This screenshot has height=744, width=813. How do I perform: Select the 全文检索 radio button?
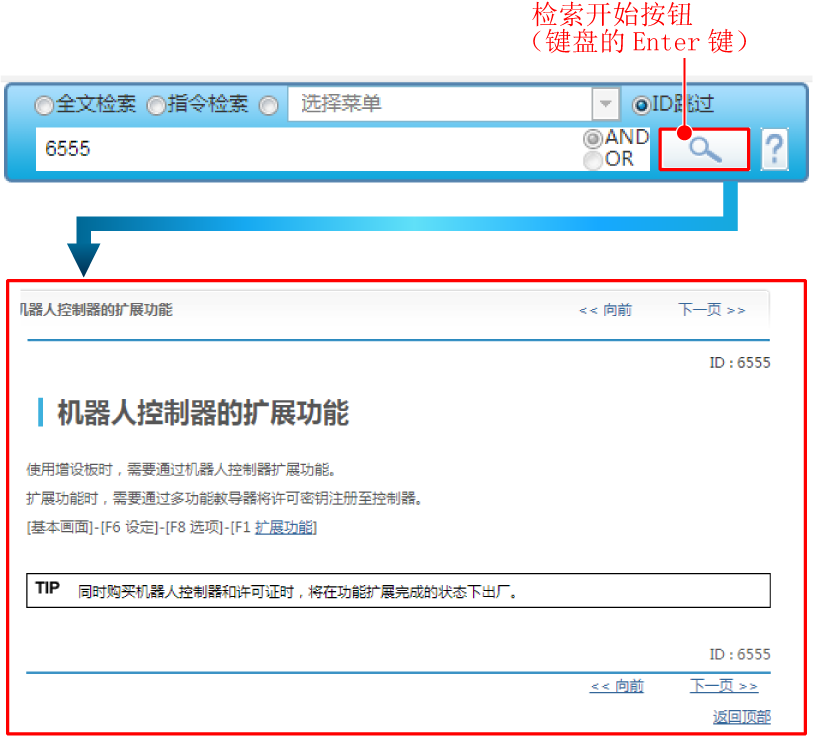44,105
